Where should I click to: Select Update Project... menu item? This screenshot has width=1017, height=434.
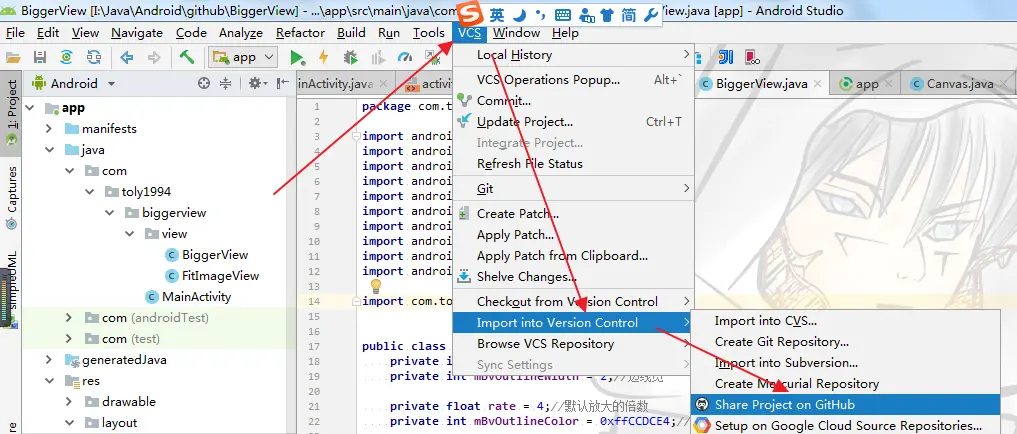click(x=573, y=122)
